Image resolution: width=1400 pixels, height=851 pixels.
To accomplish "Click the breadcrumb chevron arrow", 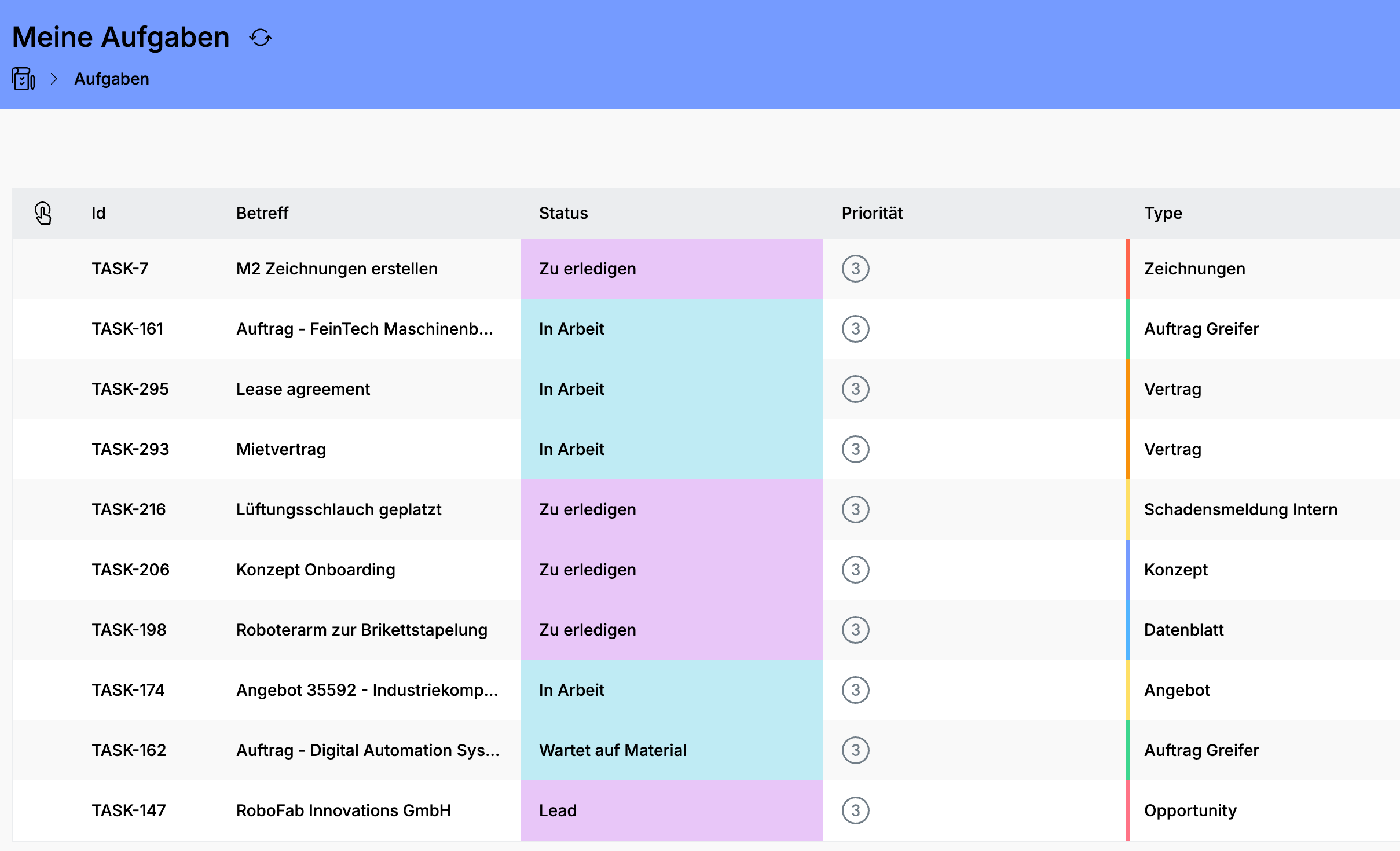I will (x=54, y=79).
